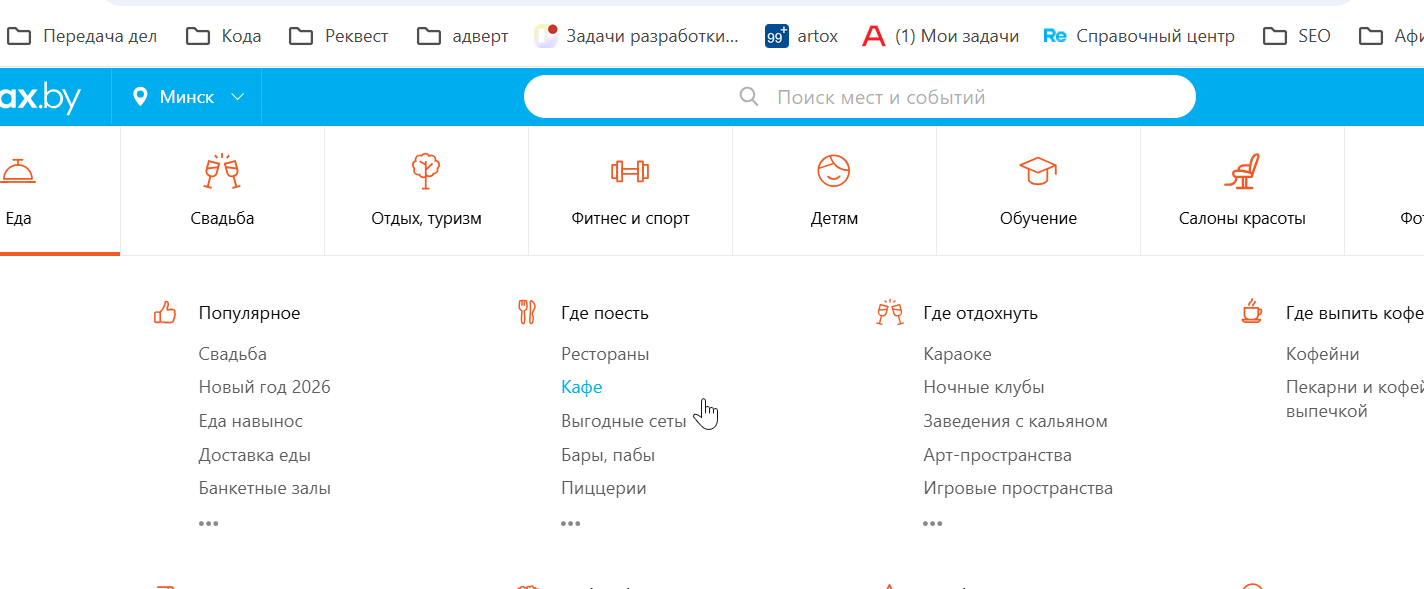Image resolution: width=1424 pixels, height=589 pixels.
Task: Select the Детям category tab
Action: tap(834, 191)
